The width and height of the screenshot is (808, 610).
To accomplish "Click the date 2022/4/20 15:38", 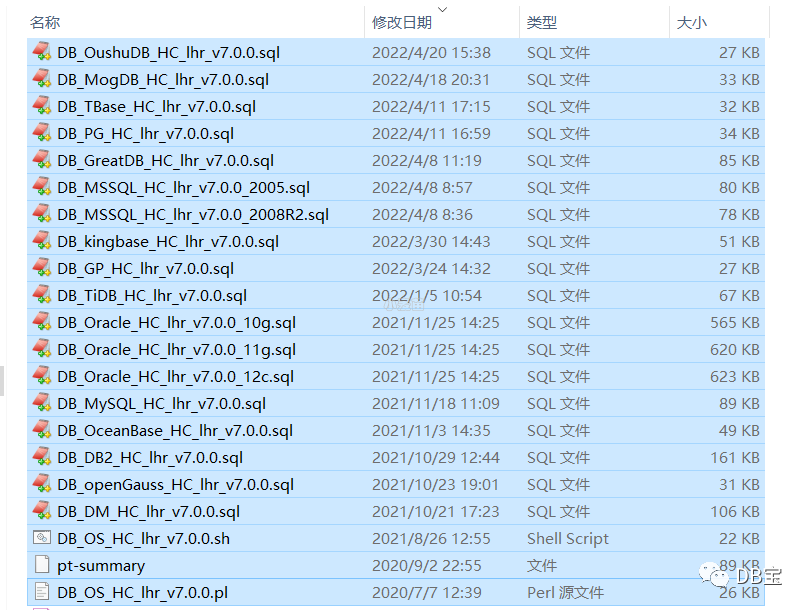I will coord(431,53).
